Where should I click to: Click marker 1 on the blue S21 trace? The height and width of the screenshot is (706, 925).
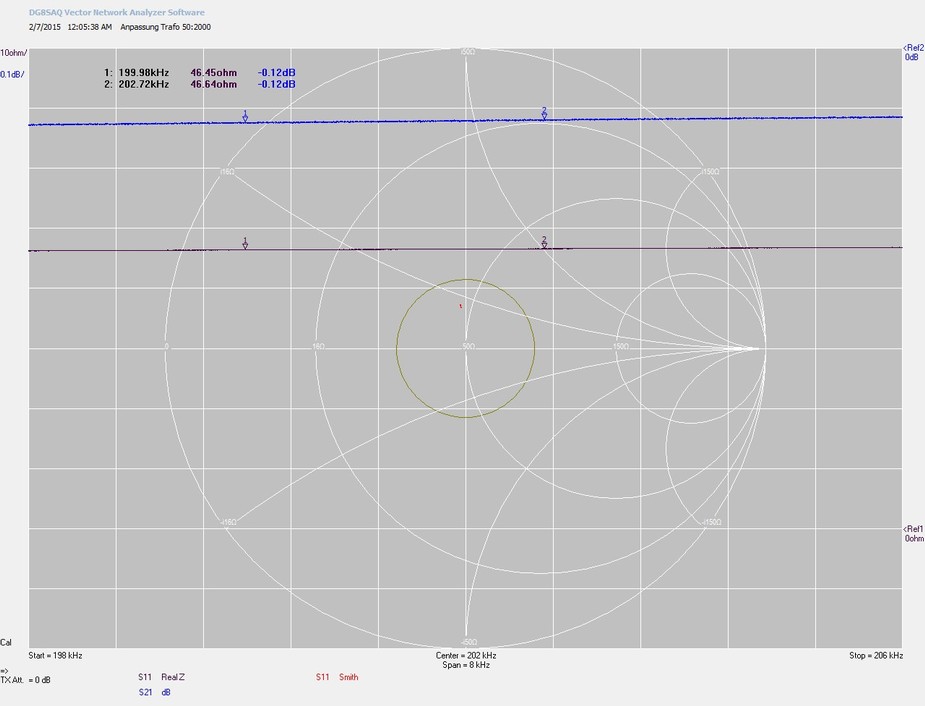(245, 117)
